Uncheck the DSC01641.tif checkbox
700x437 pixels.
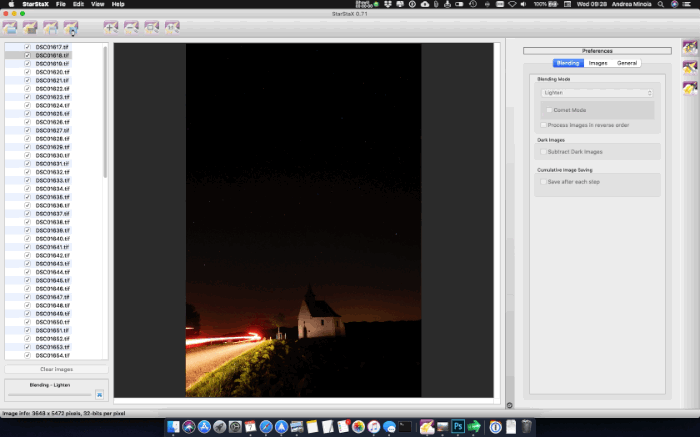pos(27,247)
